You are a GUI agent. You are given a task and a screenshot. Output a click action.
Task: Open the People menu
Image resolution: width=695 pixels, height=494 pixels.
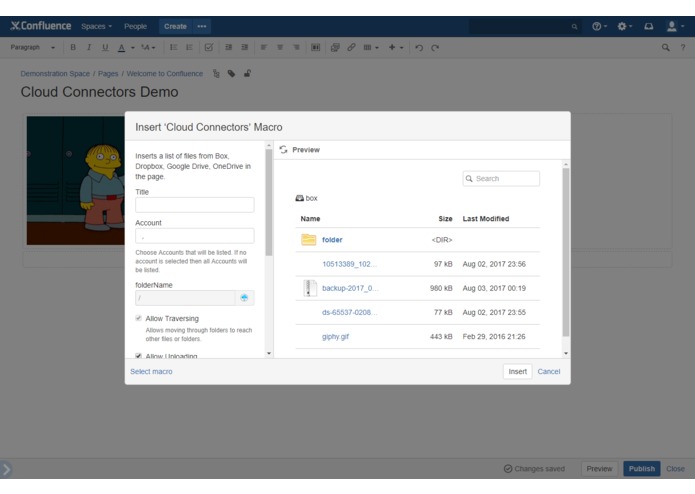tap(135, 26)
